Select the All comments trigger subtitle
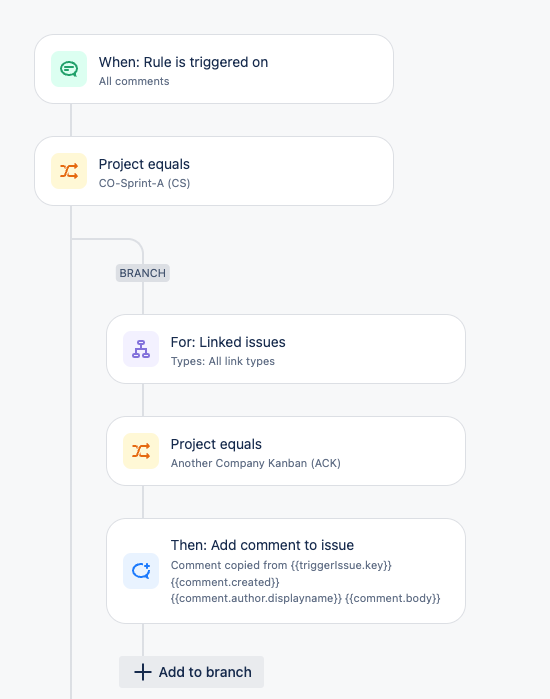The width and height of the screenshot is (550, 699). (x=134, y=81)
